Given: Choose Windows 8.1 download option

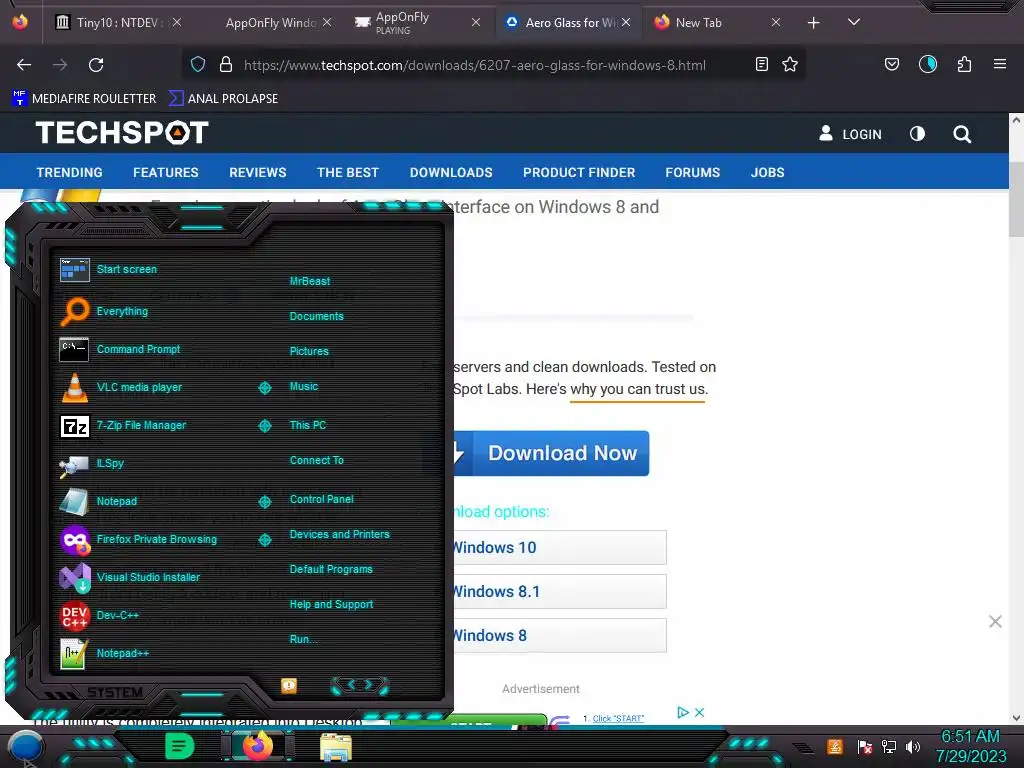Looking at the screenshot, I should pyautogui.click(x=559, y=592).
